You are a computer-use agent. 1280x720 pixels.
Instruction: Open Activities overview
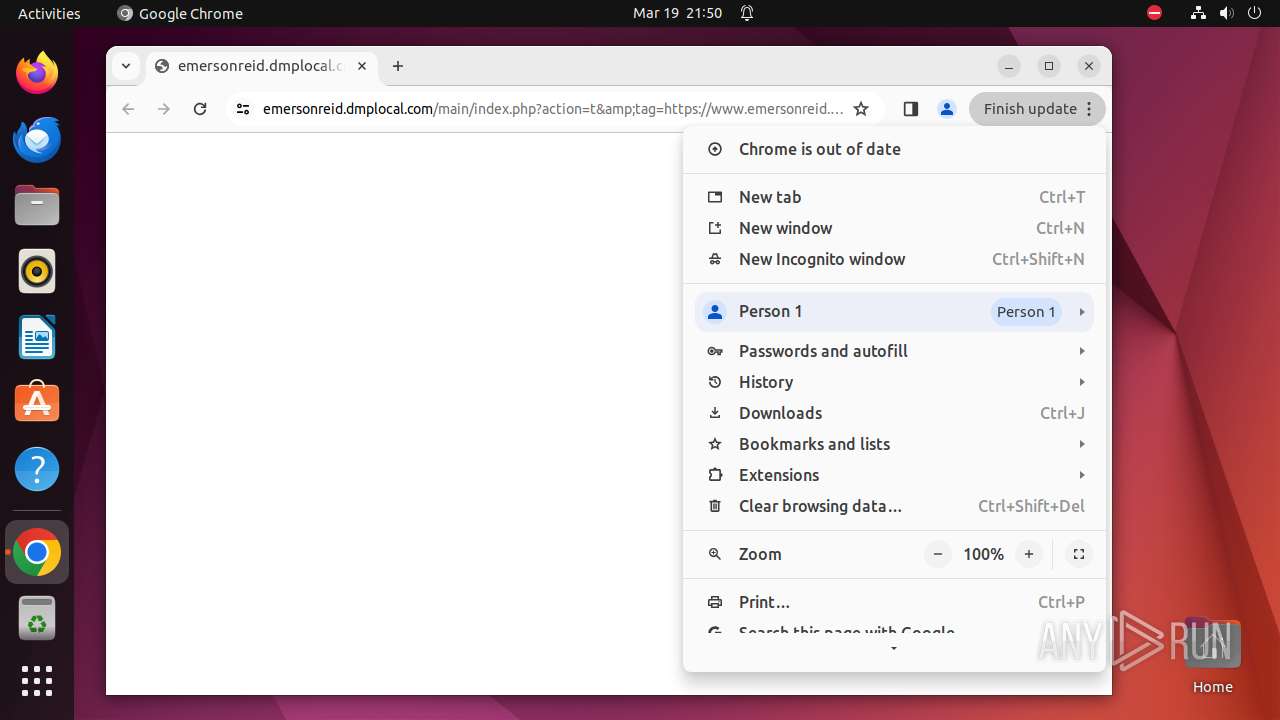point(49,13)
